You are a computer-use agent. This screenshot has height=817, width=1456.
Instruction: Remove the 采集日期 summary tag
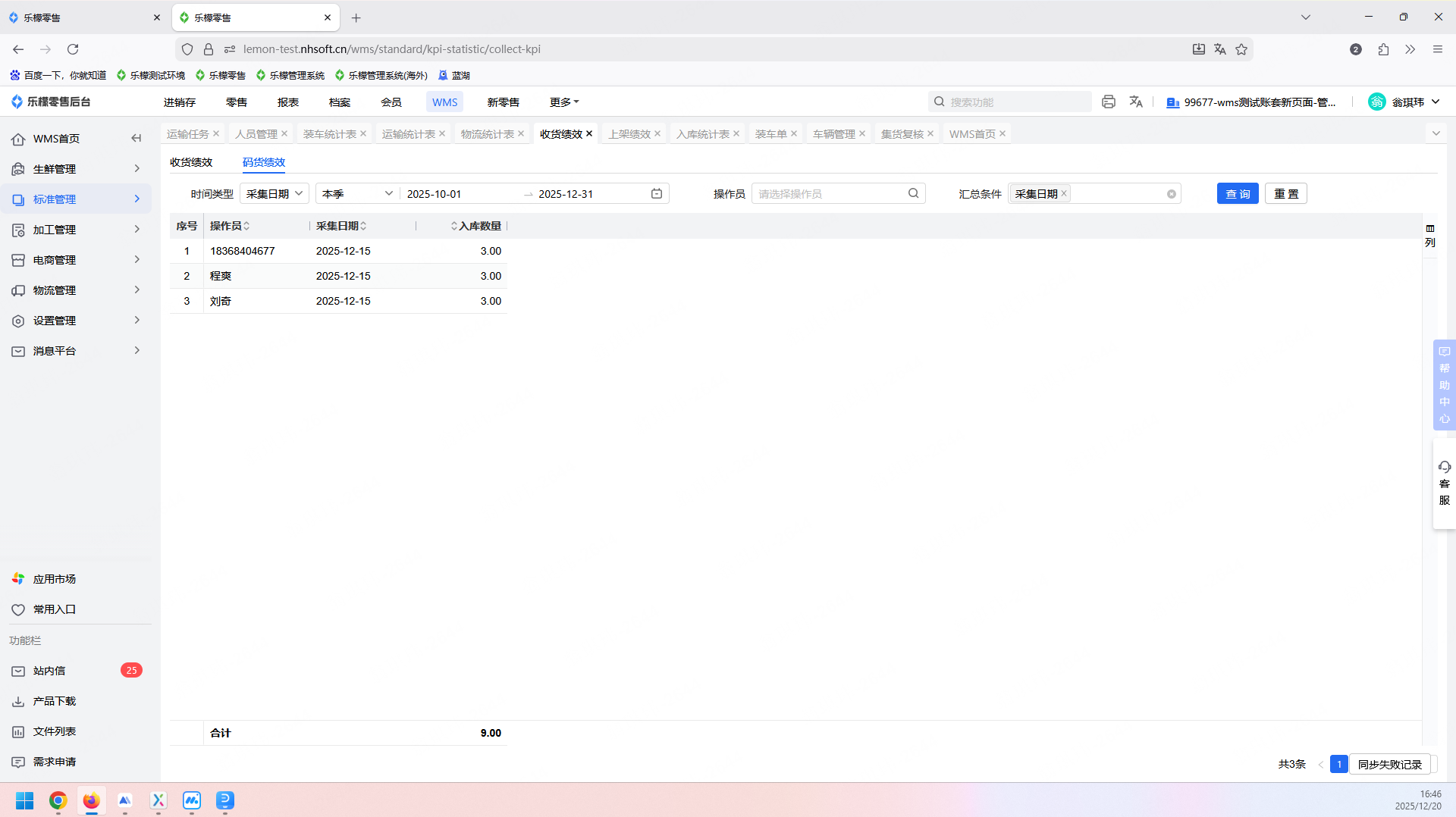tap(1064, 194)
